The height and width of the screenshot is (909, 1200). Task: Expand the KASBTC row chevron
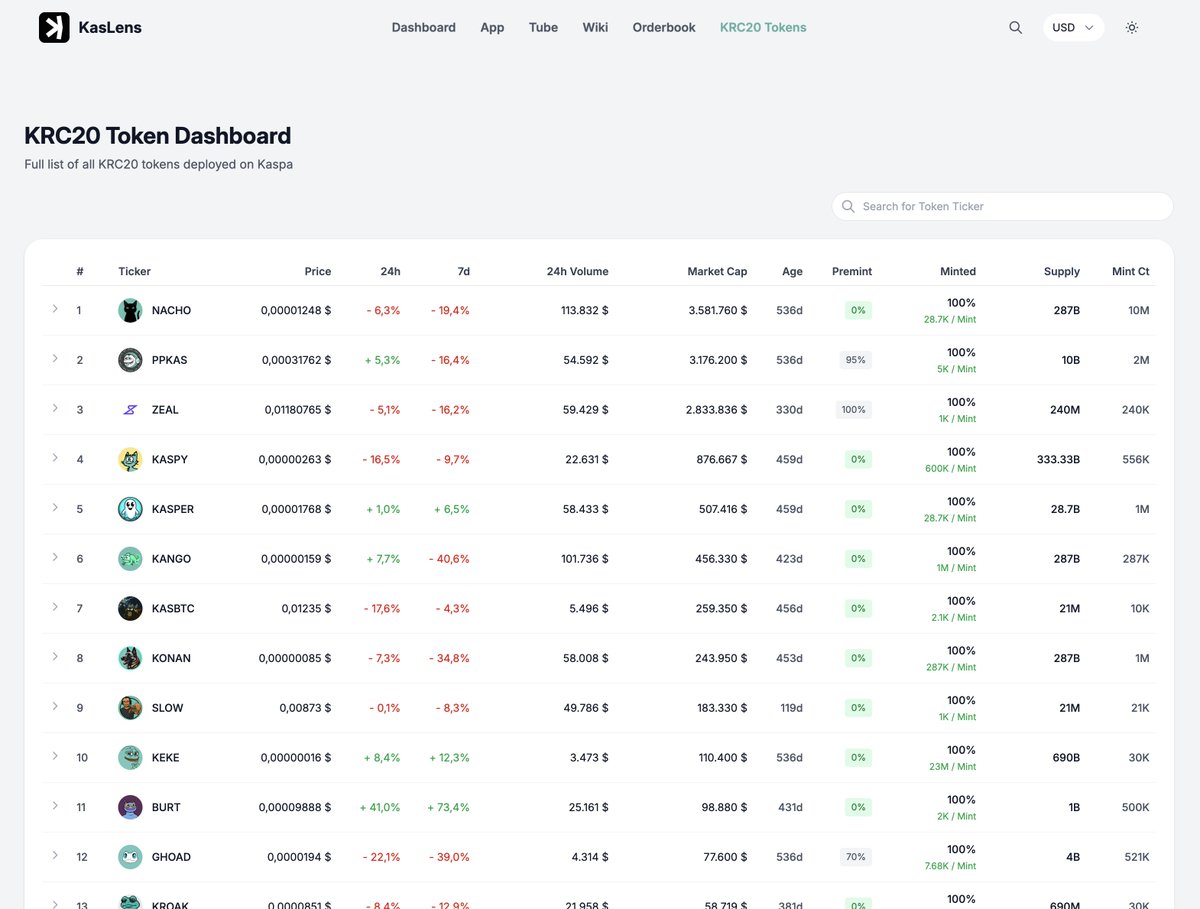tap(55, 607)
